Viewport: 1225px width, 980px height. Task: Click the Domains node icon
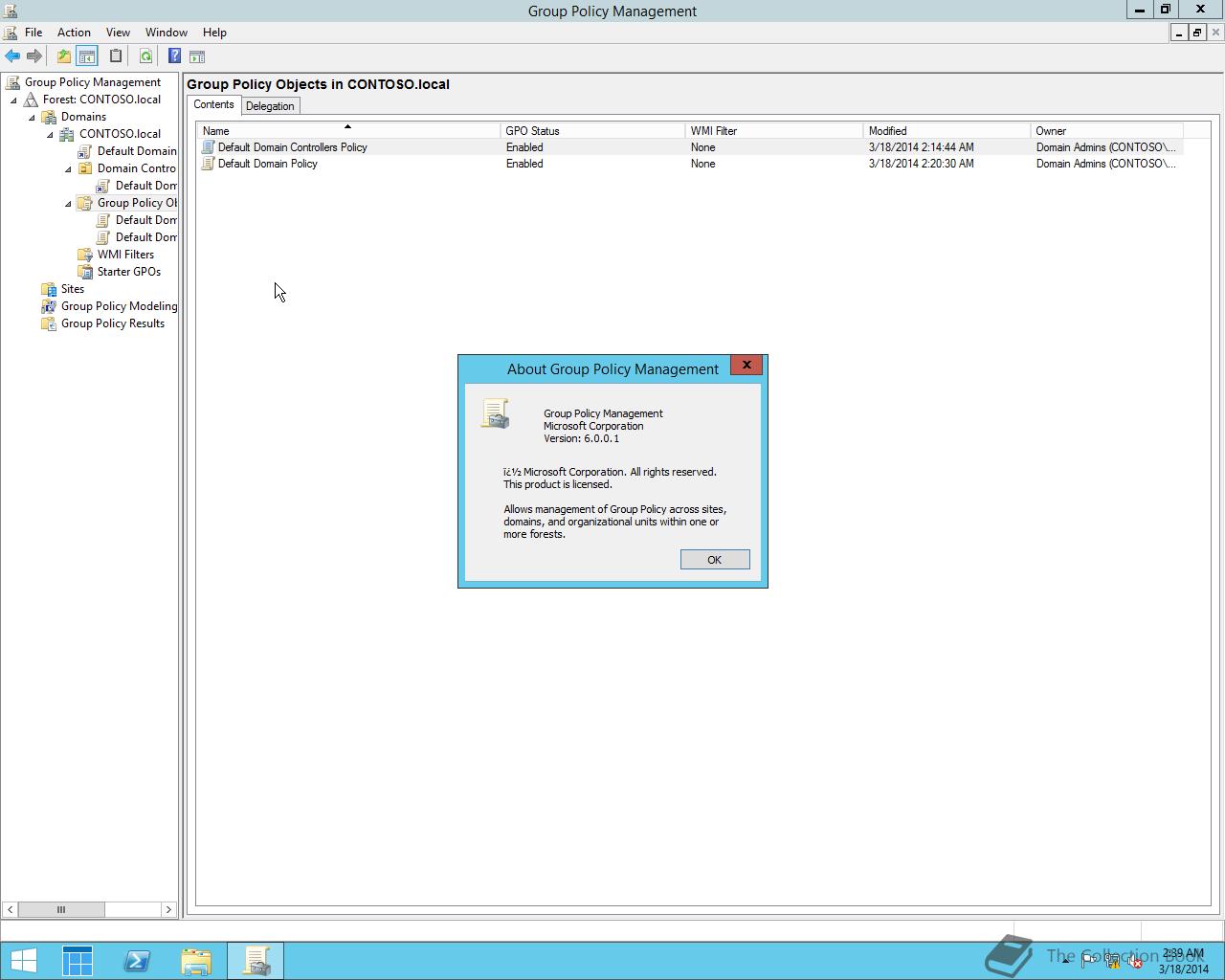point(49,117)
